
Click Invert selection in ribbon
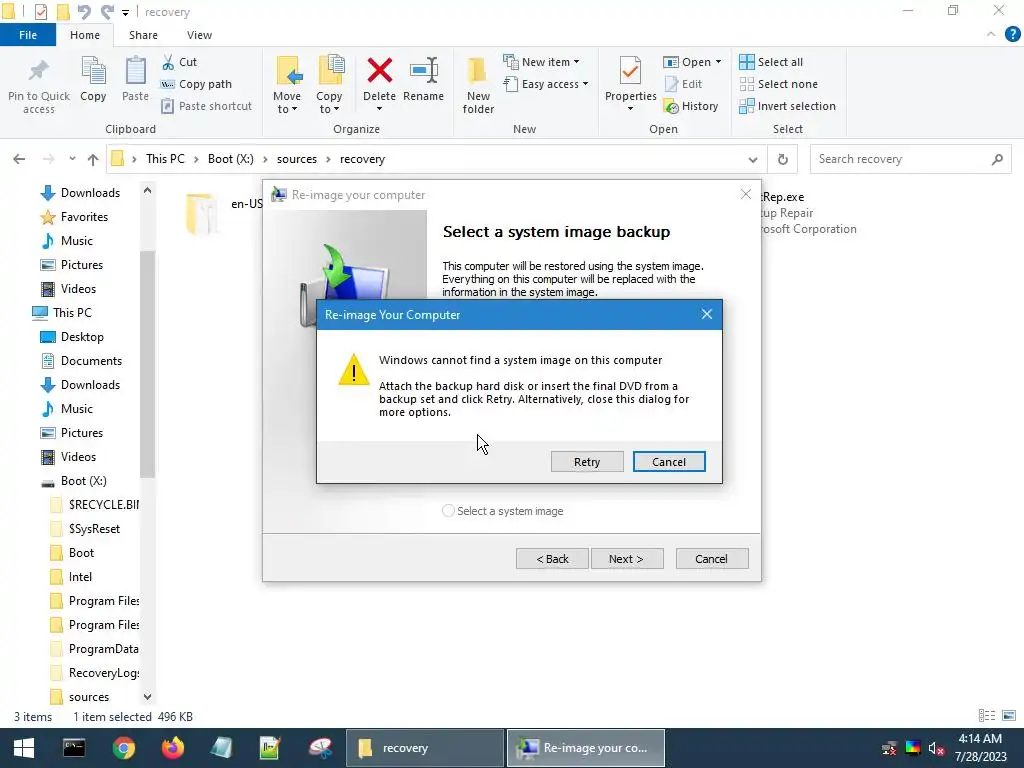[x=788, y=106]
